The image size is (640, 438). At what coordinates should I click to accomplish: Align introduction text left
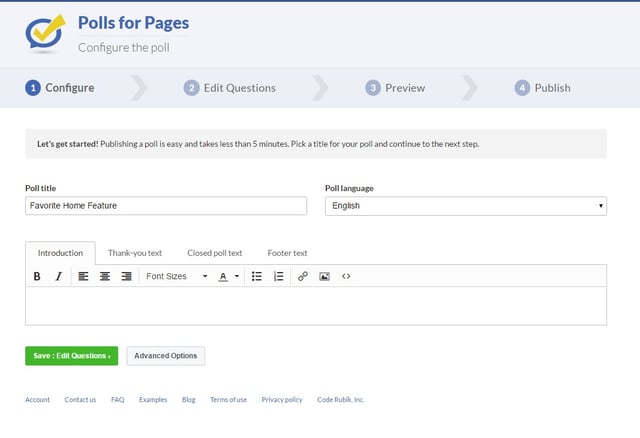coord(83,276)
